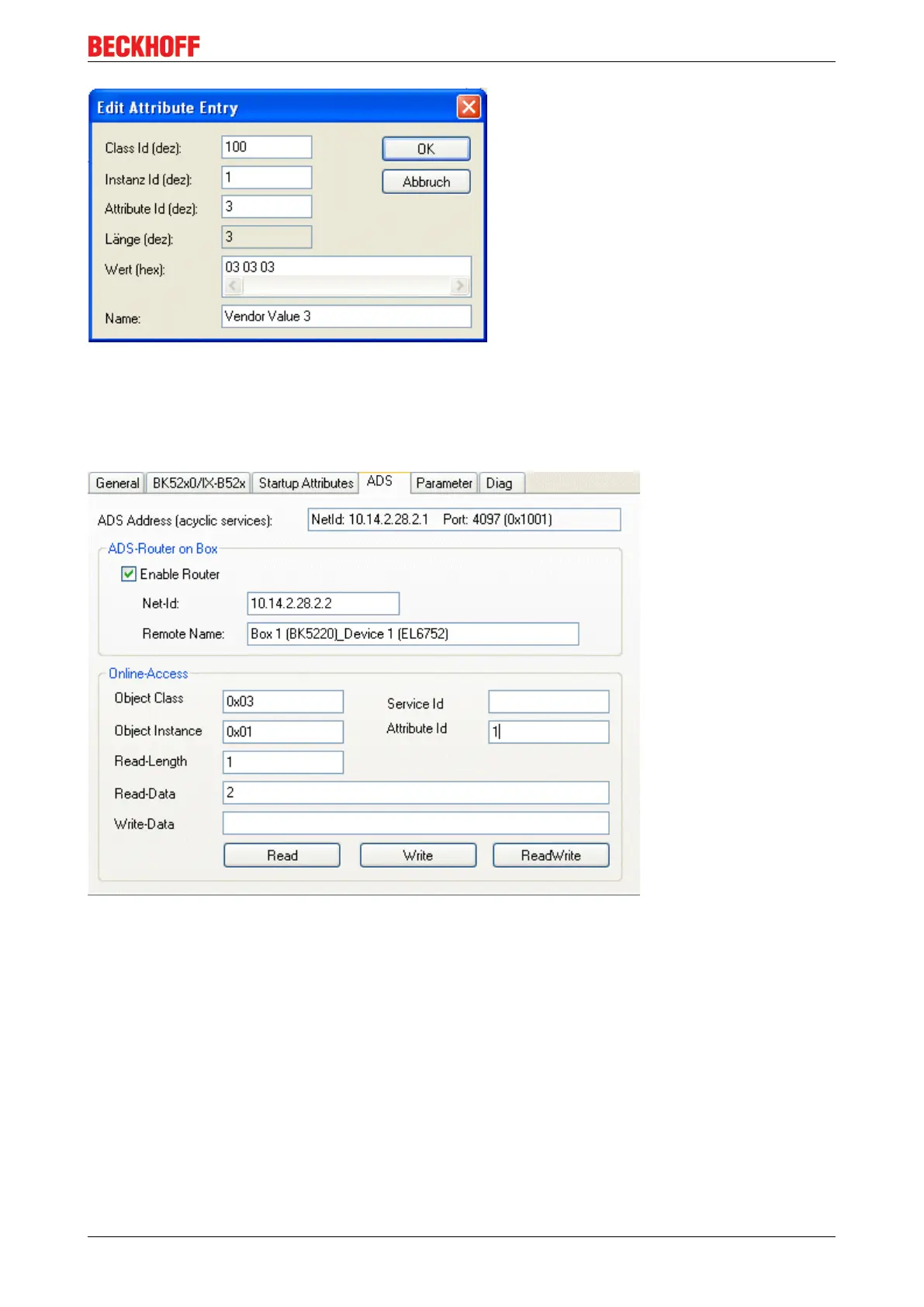Click the empty Write-Data field
Image resolution: width=924 pixels, height=1307 pixels.
[416, 823]
